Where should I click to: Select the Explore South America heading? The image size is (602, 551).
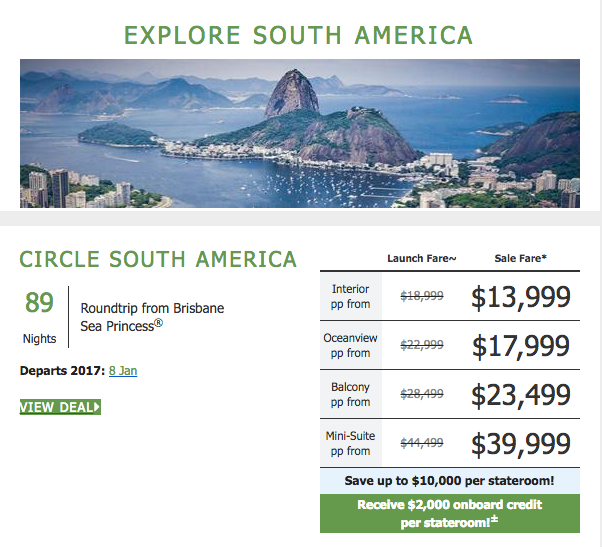click(298, 35)
